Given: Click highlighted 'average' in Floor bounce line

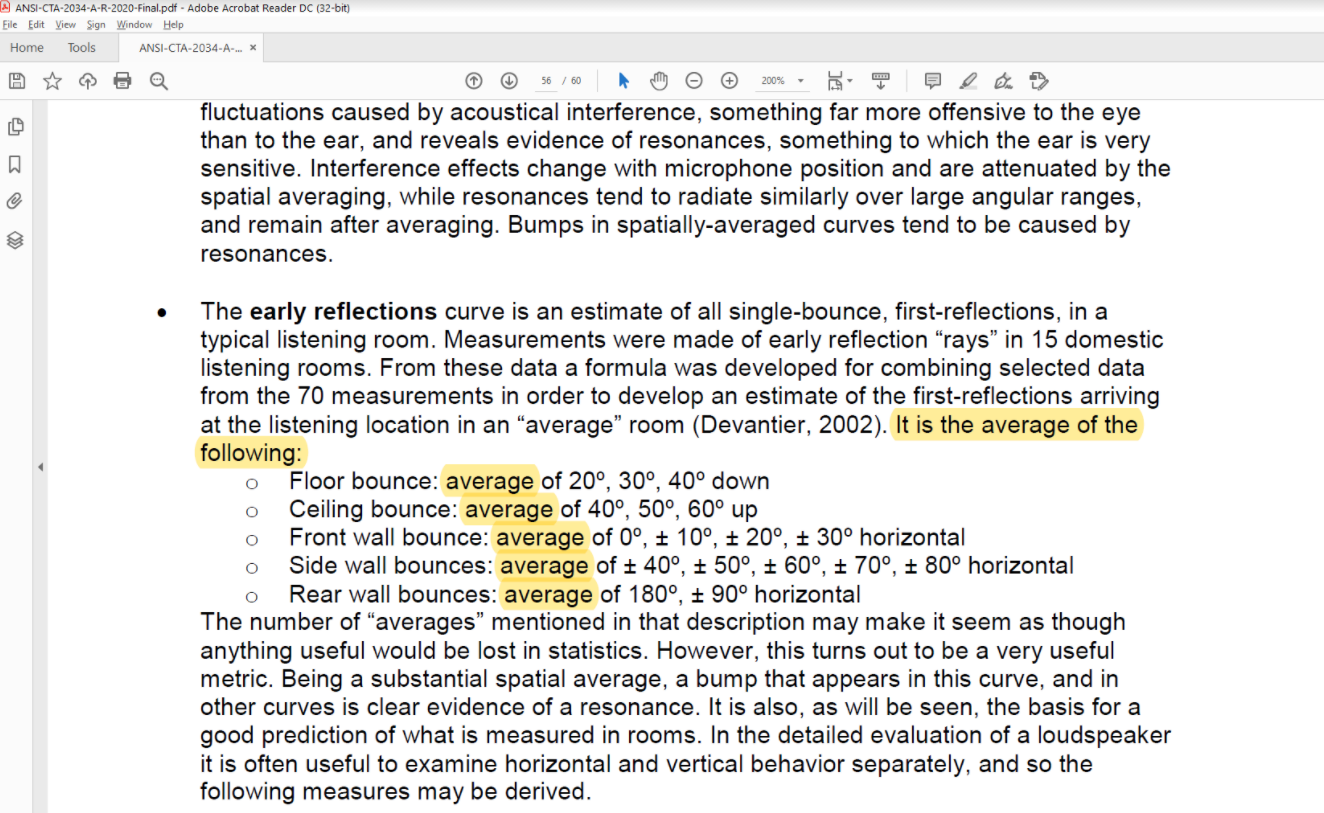Looking at the screenshot, I should tap(490, 481).
